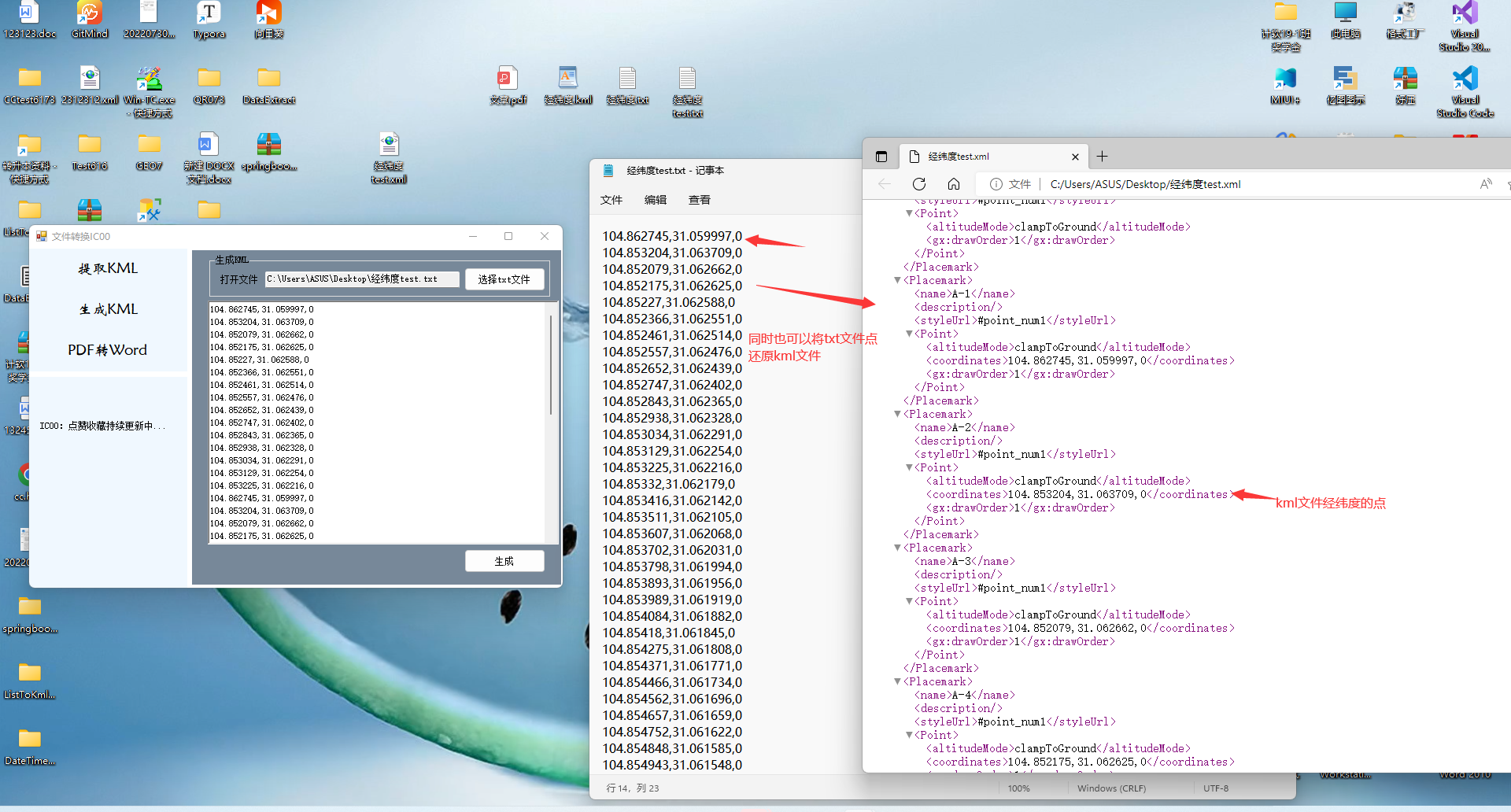Open the Typora desktop shortcut
This screenshot has width=1511, height=812.
209,20
